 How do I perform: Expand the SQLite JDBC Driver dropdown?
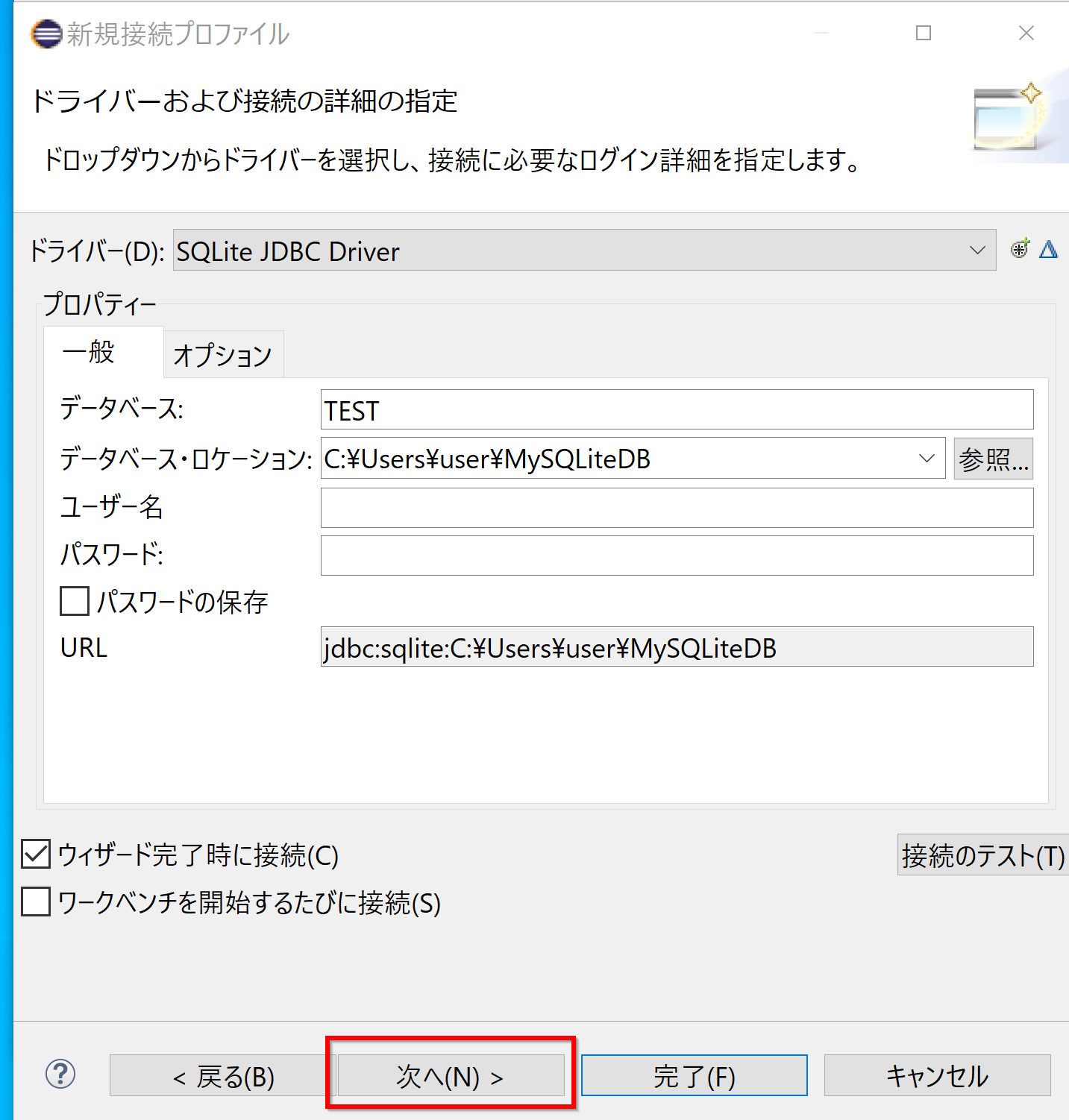pyautogui.click(x=976, y=251)
